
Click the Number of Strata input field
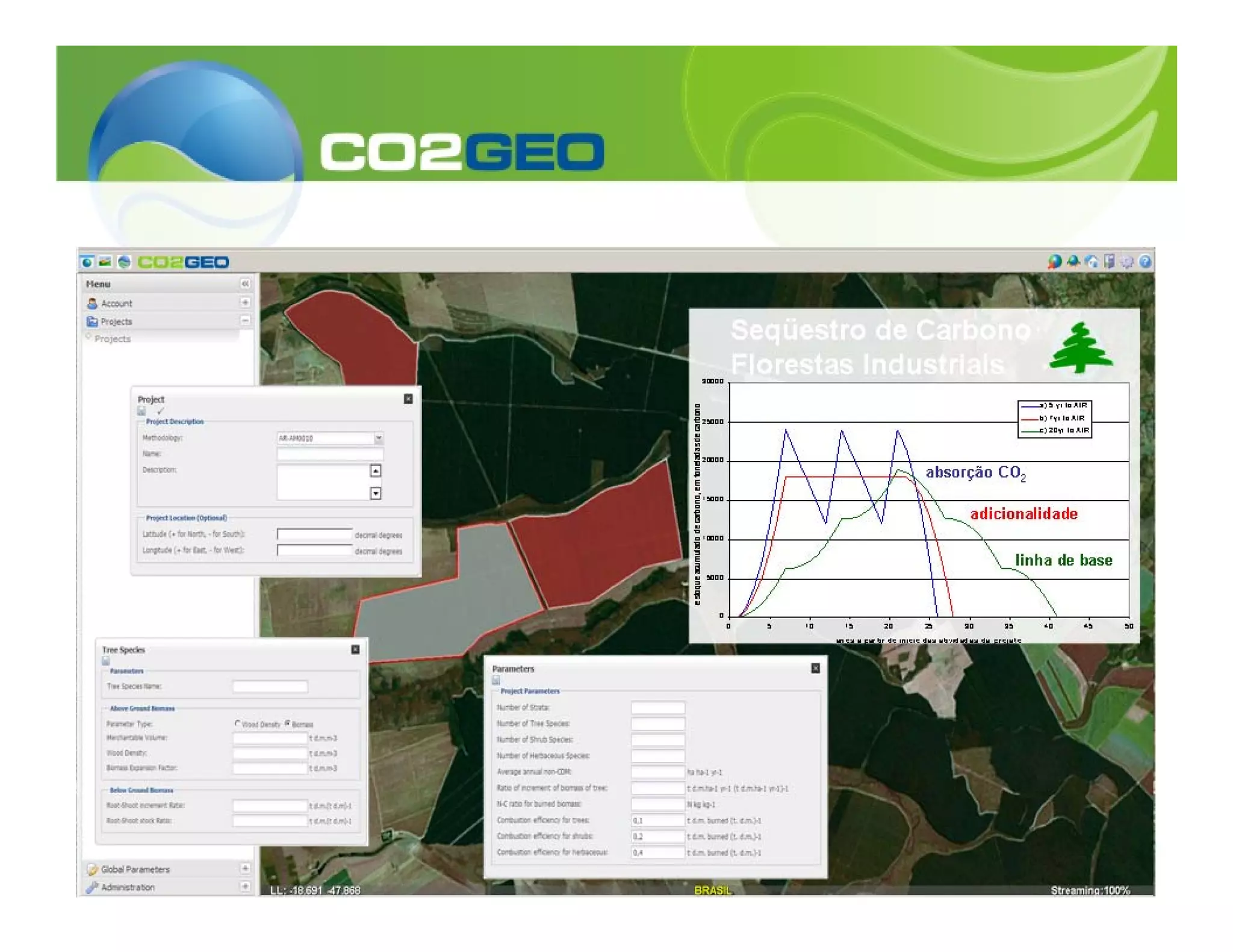[x=657, y=708]
